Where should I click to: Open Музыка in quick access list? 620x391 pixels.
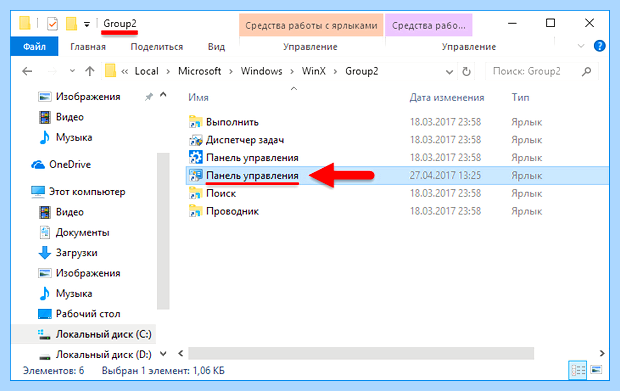74,138
